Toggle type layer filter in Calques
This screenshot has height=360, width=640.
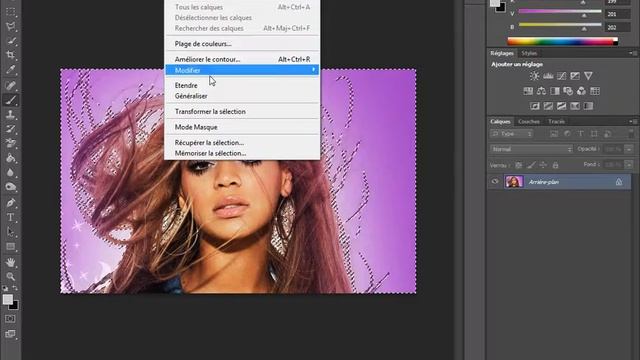(x=581, y=134)
